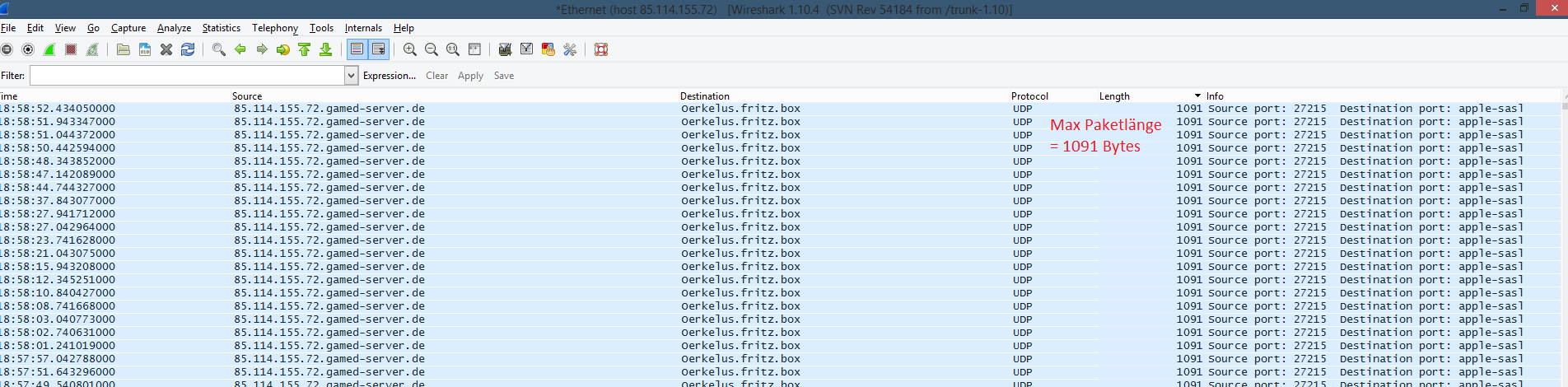The image size is (1568, 387).
Task: Save the capture file icon
Action: click(145, 49)
